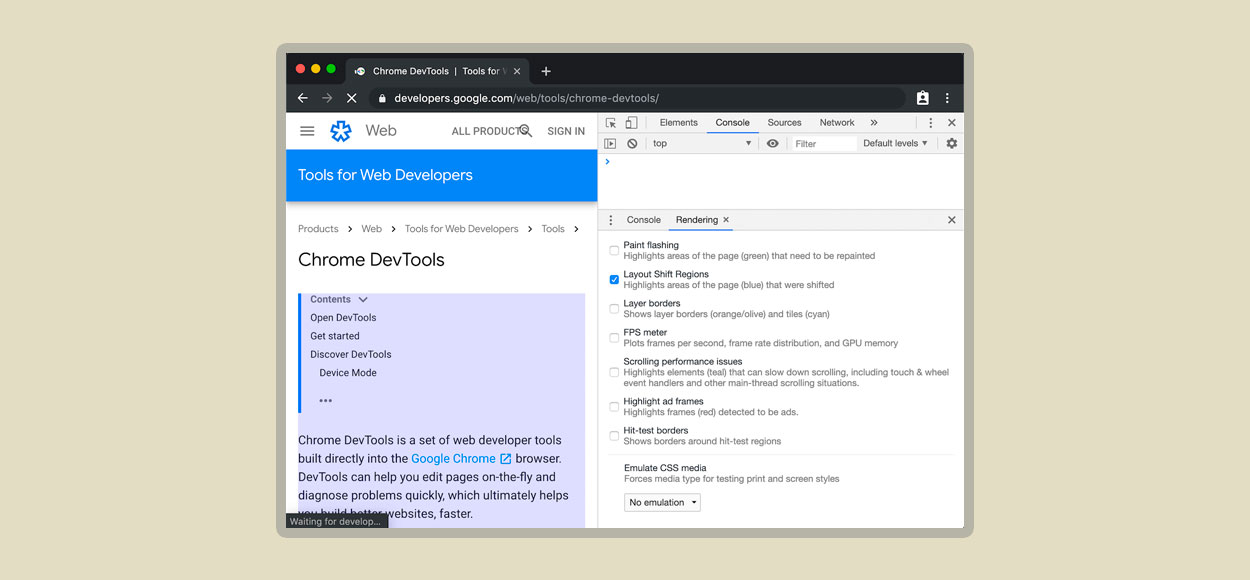Jump to 'Discover DevTools' in contents
The image size is (1250, 580).
tap(351, 354)
